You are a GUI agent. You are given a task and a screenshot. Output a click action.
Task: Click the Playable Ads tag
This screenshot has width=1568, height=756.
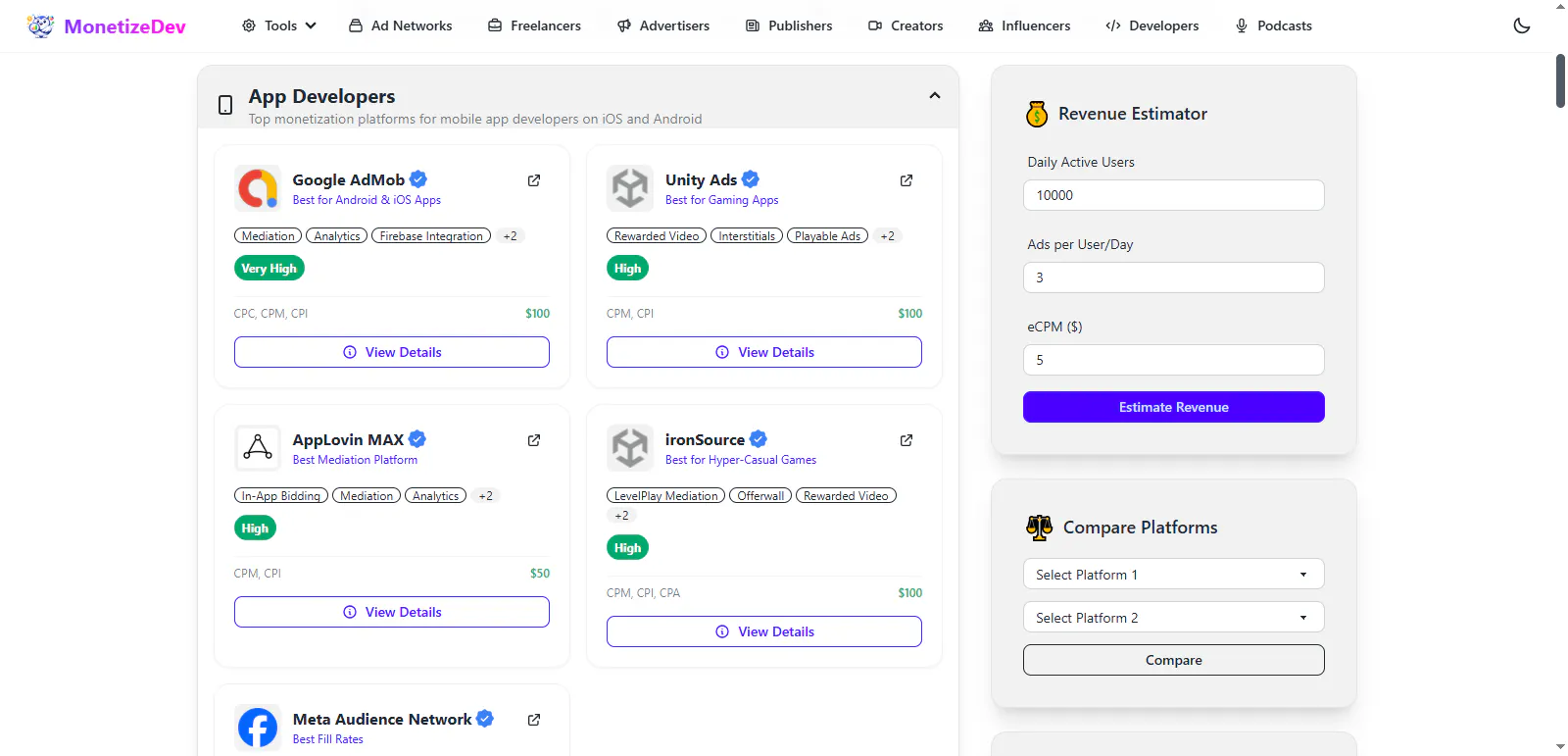coord(828,236)
